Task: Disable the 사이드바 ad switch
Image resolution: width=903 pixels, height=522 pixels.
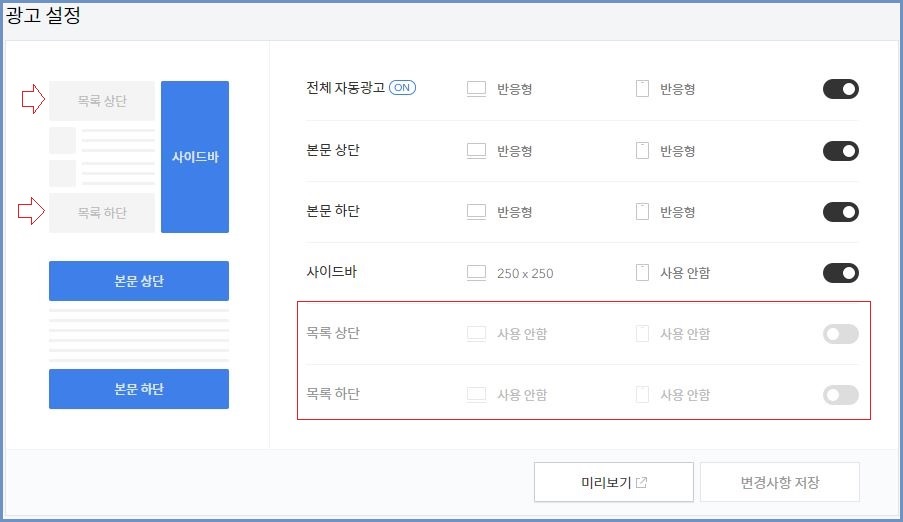Action: [x=840, y=273]
